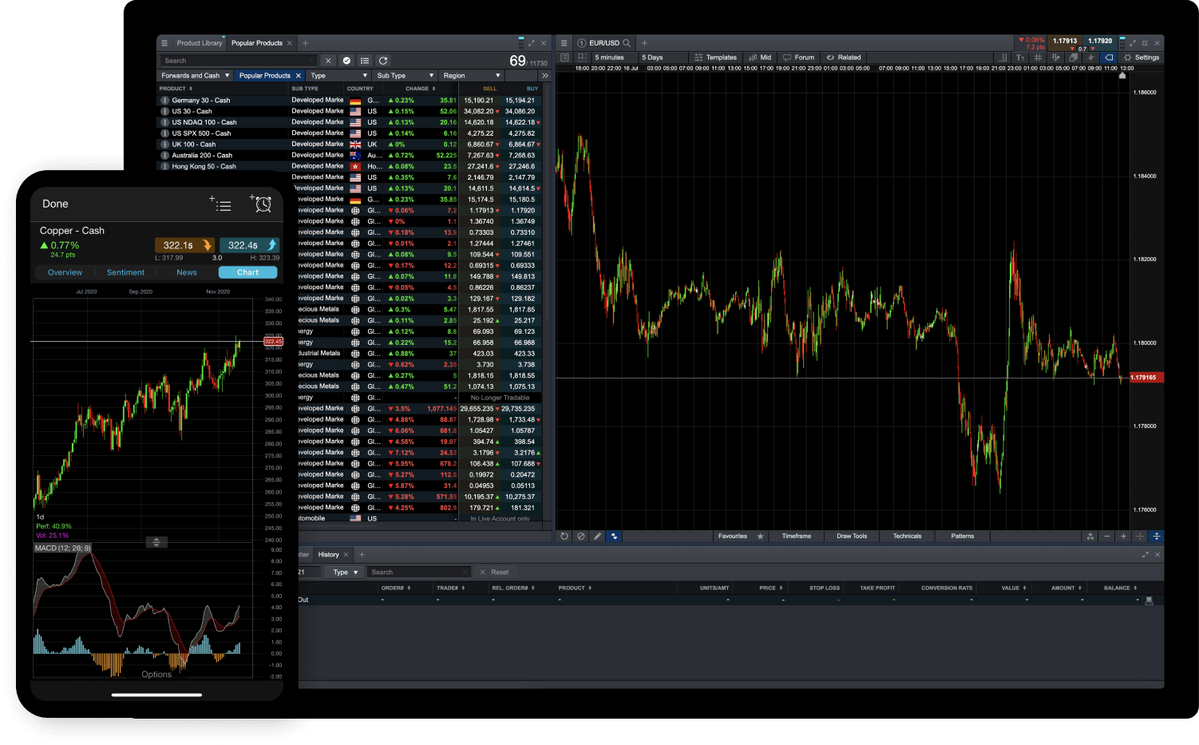Click the Templates button in chart toolbar
The image size is (1199, 745).
715,58
